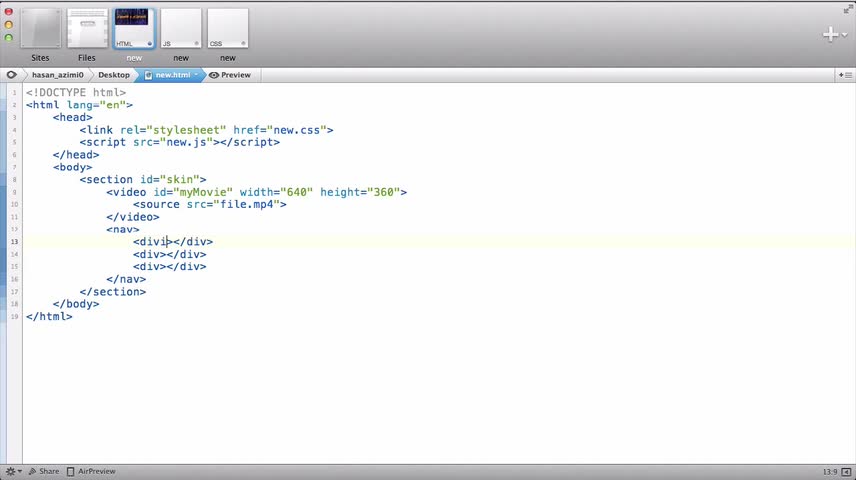
Task: Switch to the HTML new document tab
Action: tap(134, 28)
